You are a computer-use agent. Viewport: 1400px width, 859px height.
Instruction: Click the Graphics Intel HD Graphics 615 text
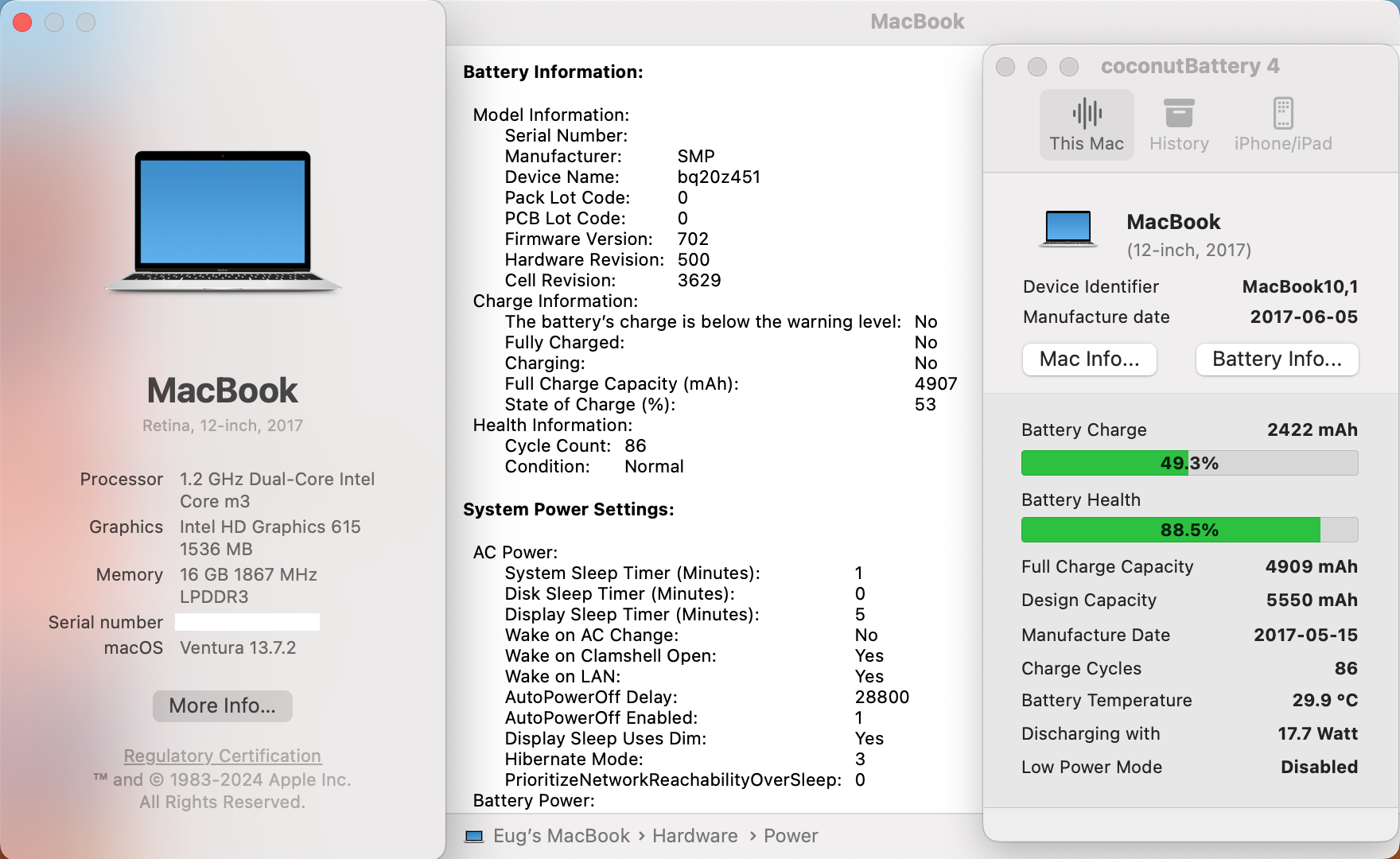click(270, 538)
